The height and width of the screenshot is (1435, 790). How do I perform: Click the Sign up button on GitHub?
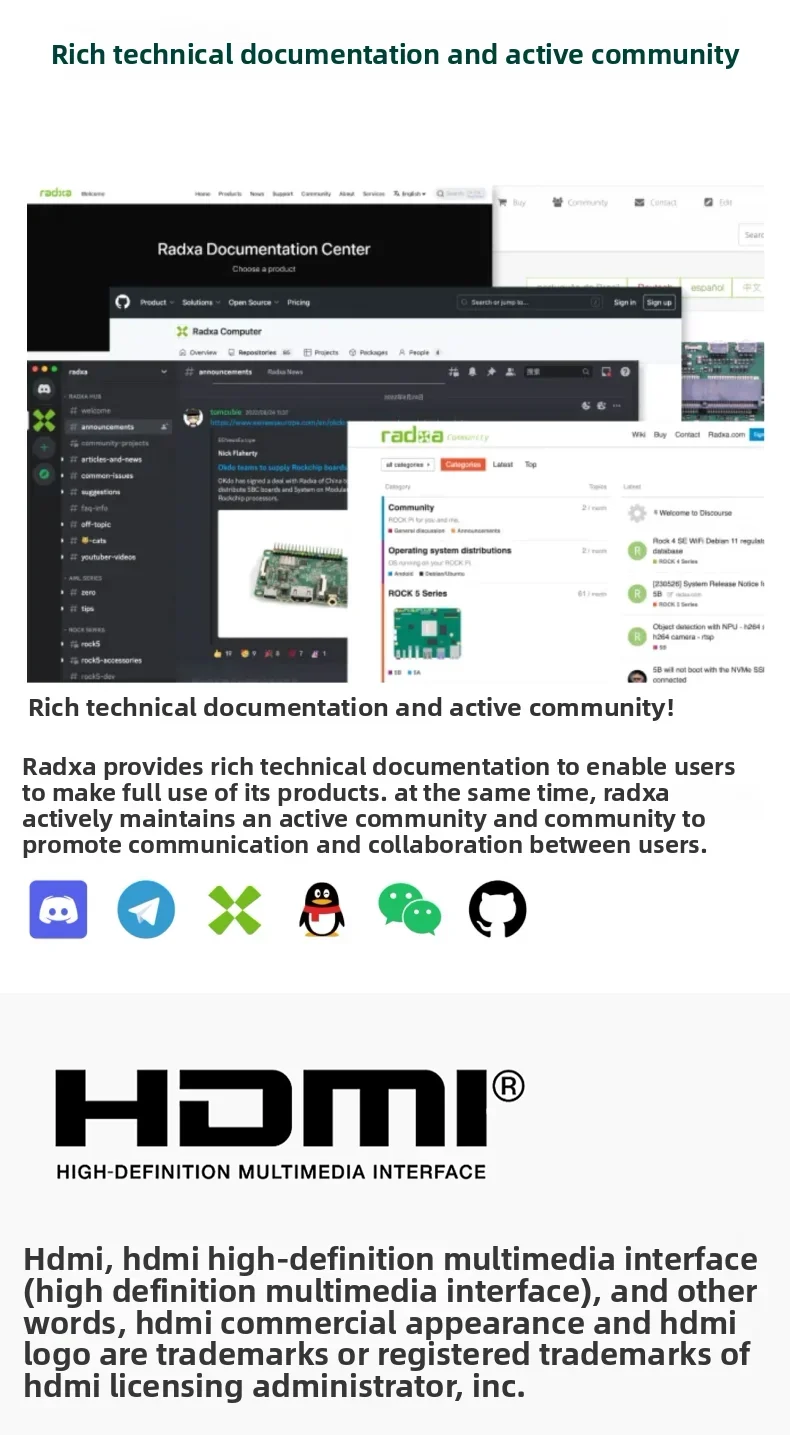(658, 302)
